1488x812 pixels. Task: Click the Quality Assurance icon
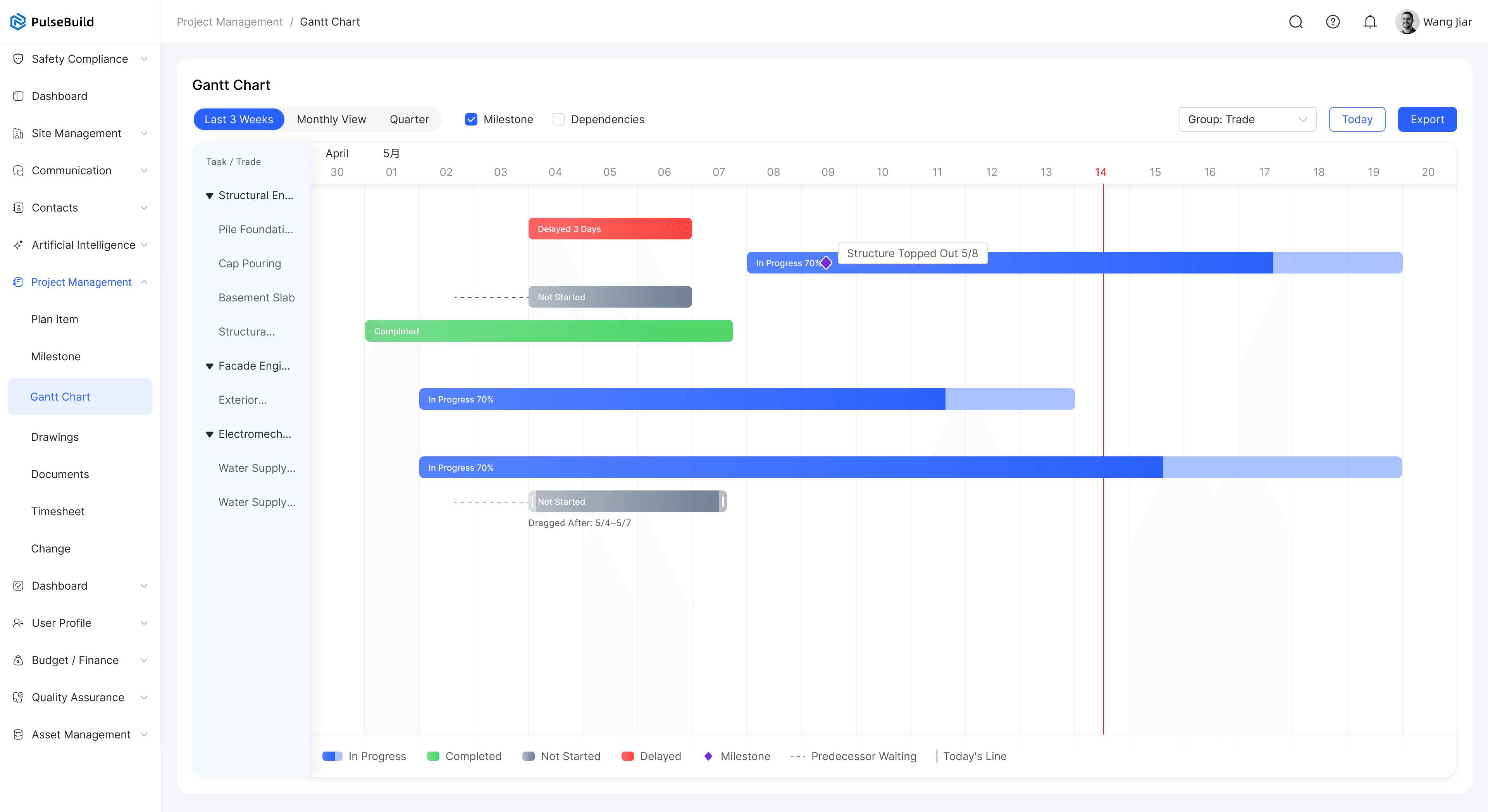click(18, 697)
